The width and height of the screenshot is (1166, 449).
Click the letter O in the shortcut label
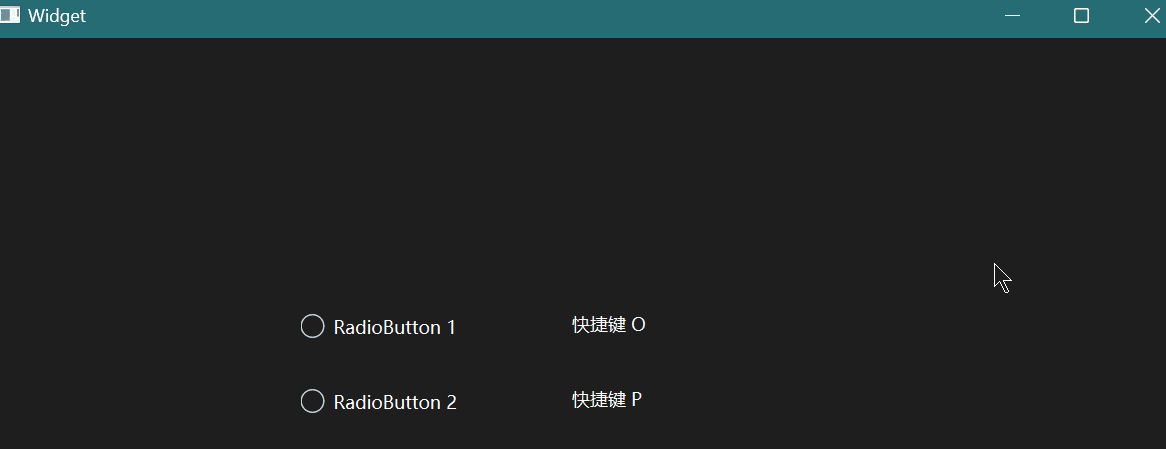pos(638,325)
